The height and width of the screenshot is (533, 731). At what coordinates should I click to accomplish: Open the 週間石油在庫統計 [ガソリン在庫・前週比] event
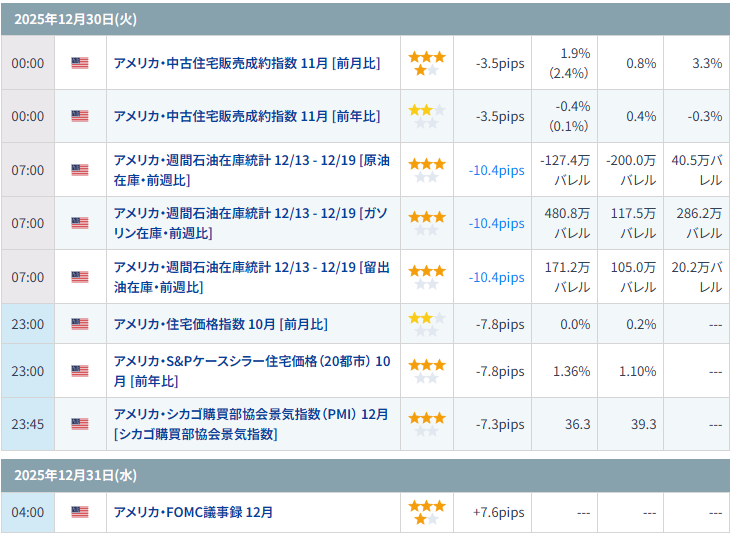click(251, 223)
